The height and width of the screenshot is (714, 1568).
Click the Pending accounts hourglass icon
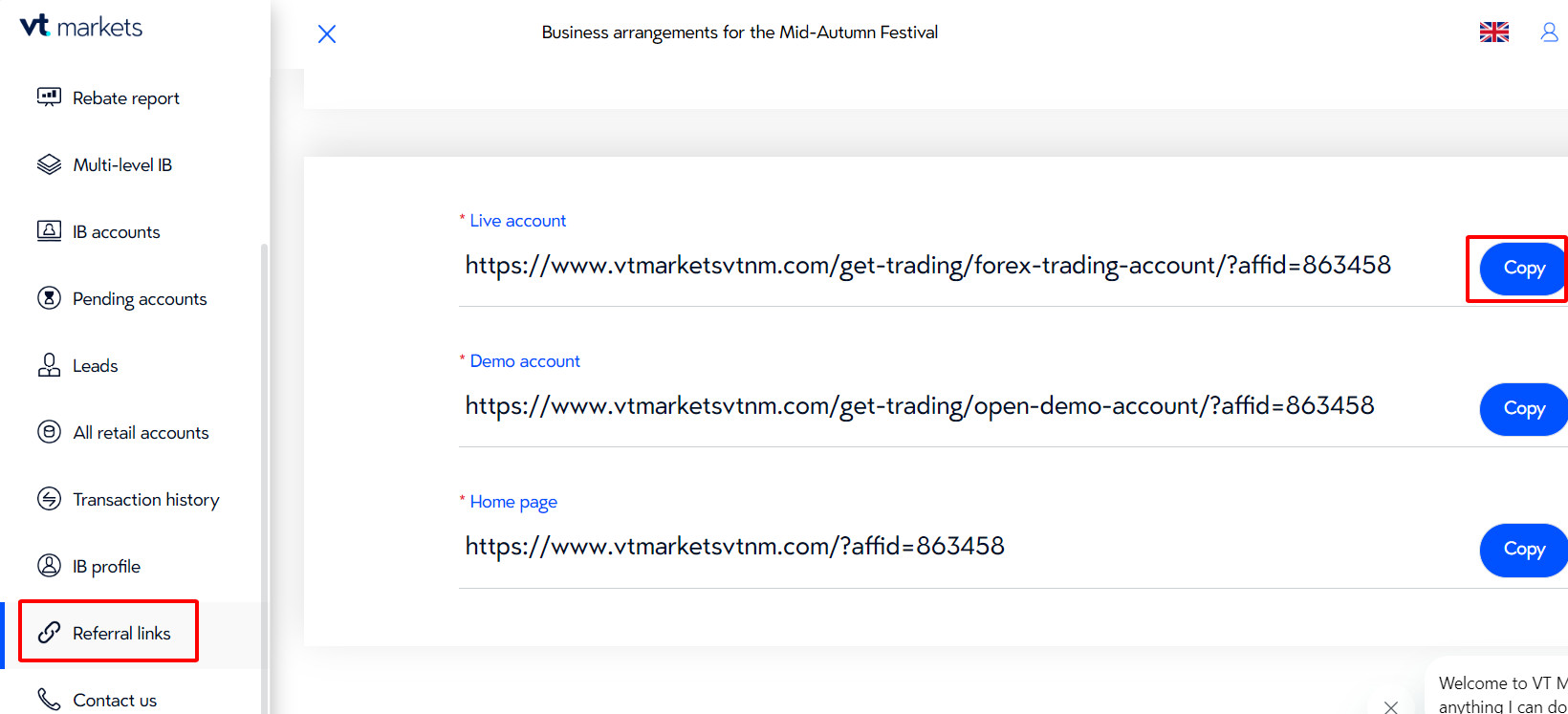point(49,298)
